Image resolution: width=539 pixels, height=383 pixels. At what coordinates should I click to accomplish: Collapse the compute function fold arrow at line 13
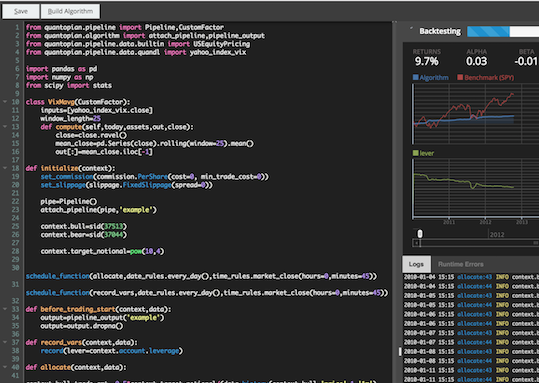click(x=5, y=127)
